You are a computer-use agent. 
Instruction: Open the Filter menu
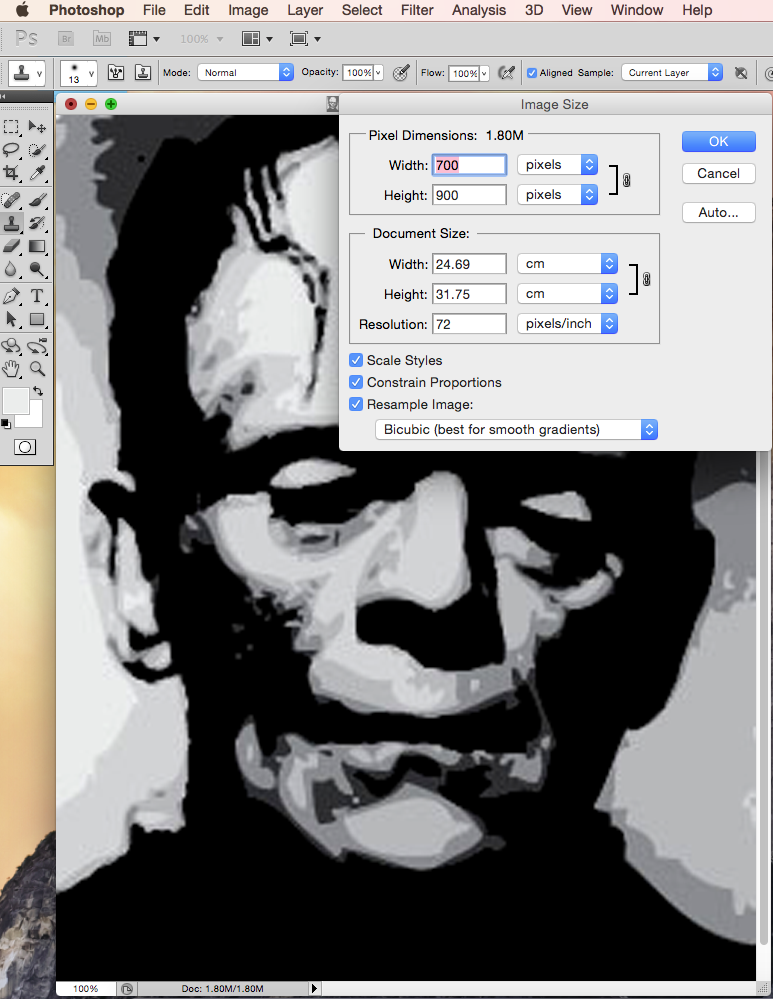tap(417, 10)
